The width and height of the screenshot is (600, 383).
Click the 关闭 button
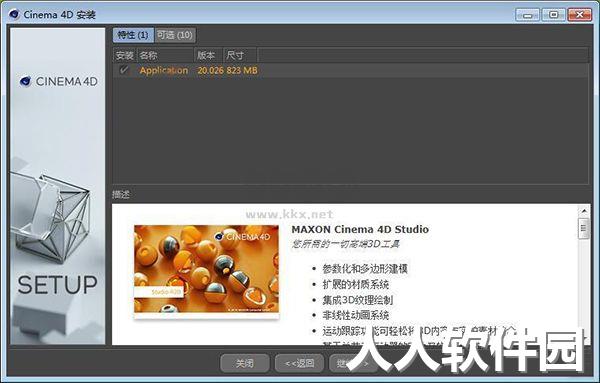tap(245, 363)
